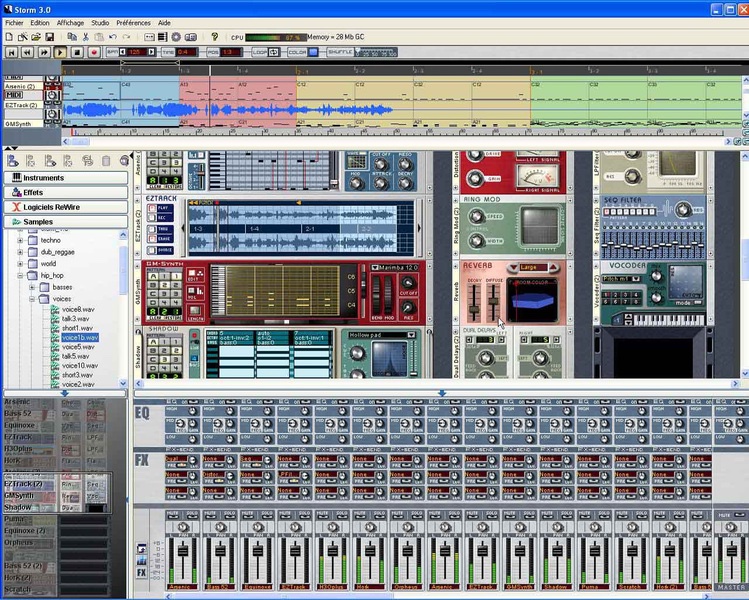Open the Logiciels ReWire section
749x600 pixels.
coord(66,207)
